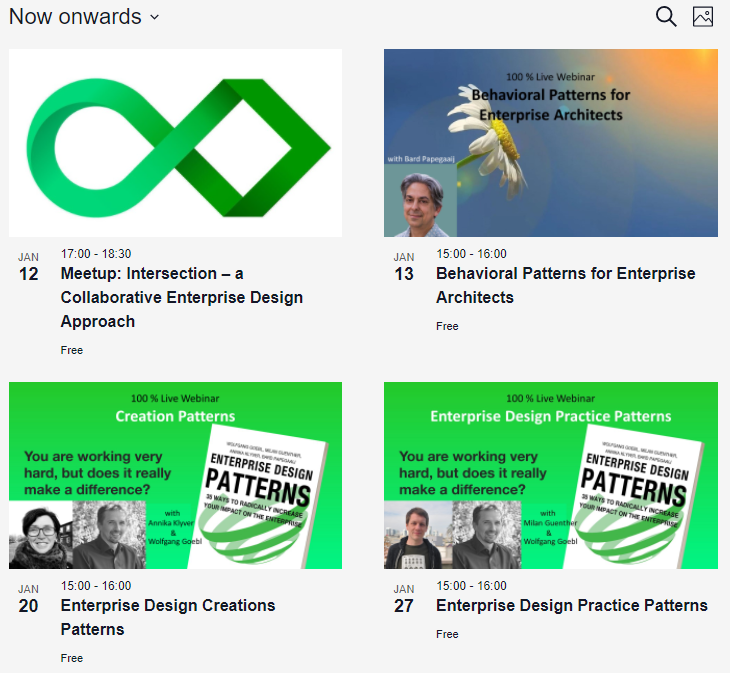Click Free label under Meetup Intersection event

pos(72,350)
